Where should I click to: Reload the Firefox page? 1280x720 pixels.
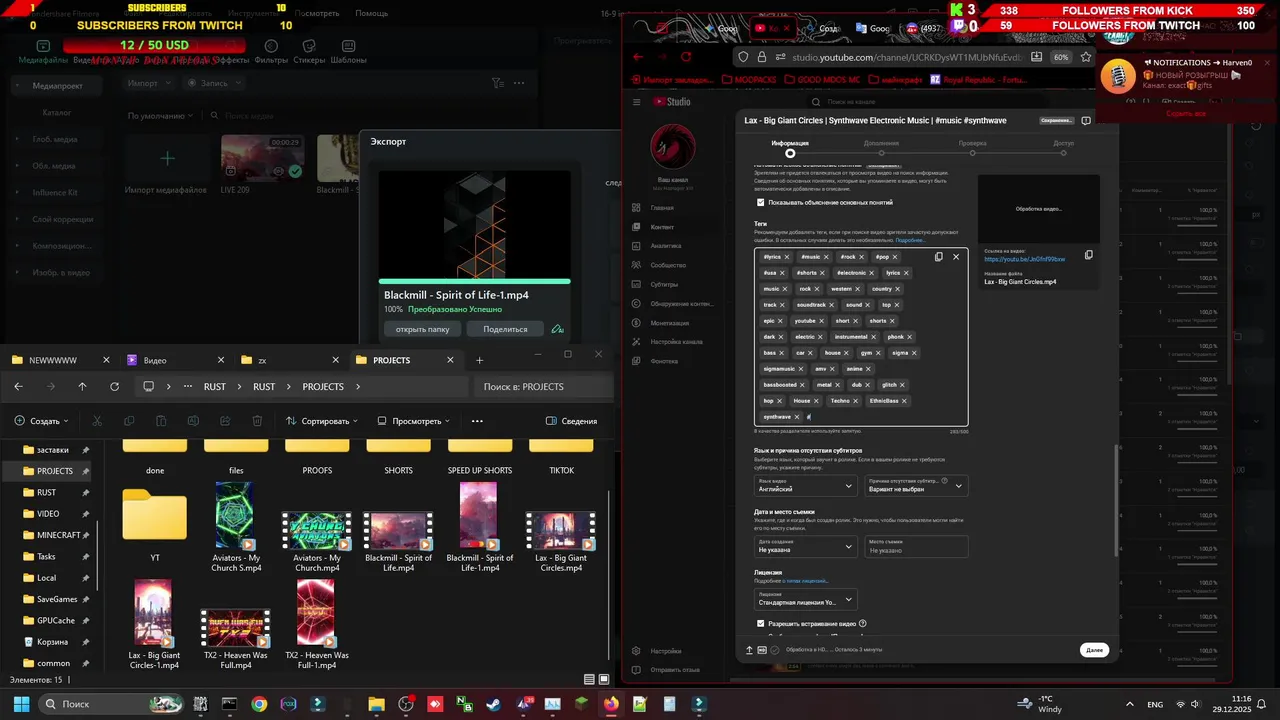686,57
